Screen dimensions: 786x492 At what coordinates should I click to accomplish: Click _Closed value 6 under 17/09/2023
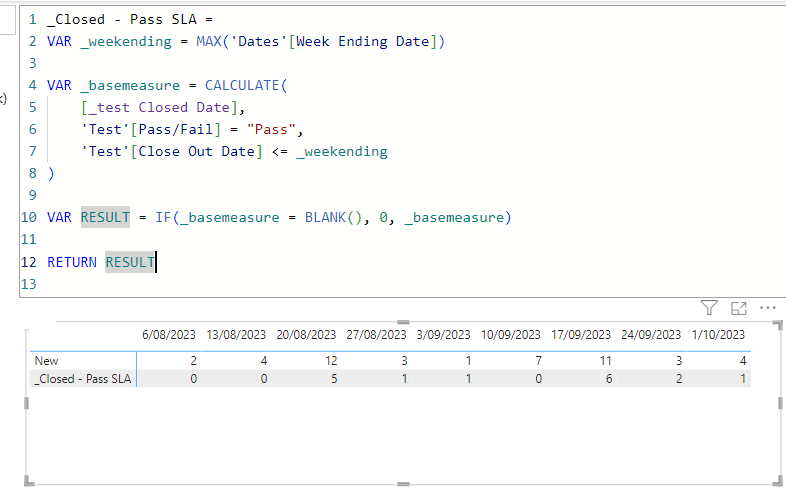tap(609, 379)
